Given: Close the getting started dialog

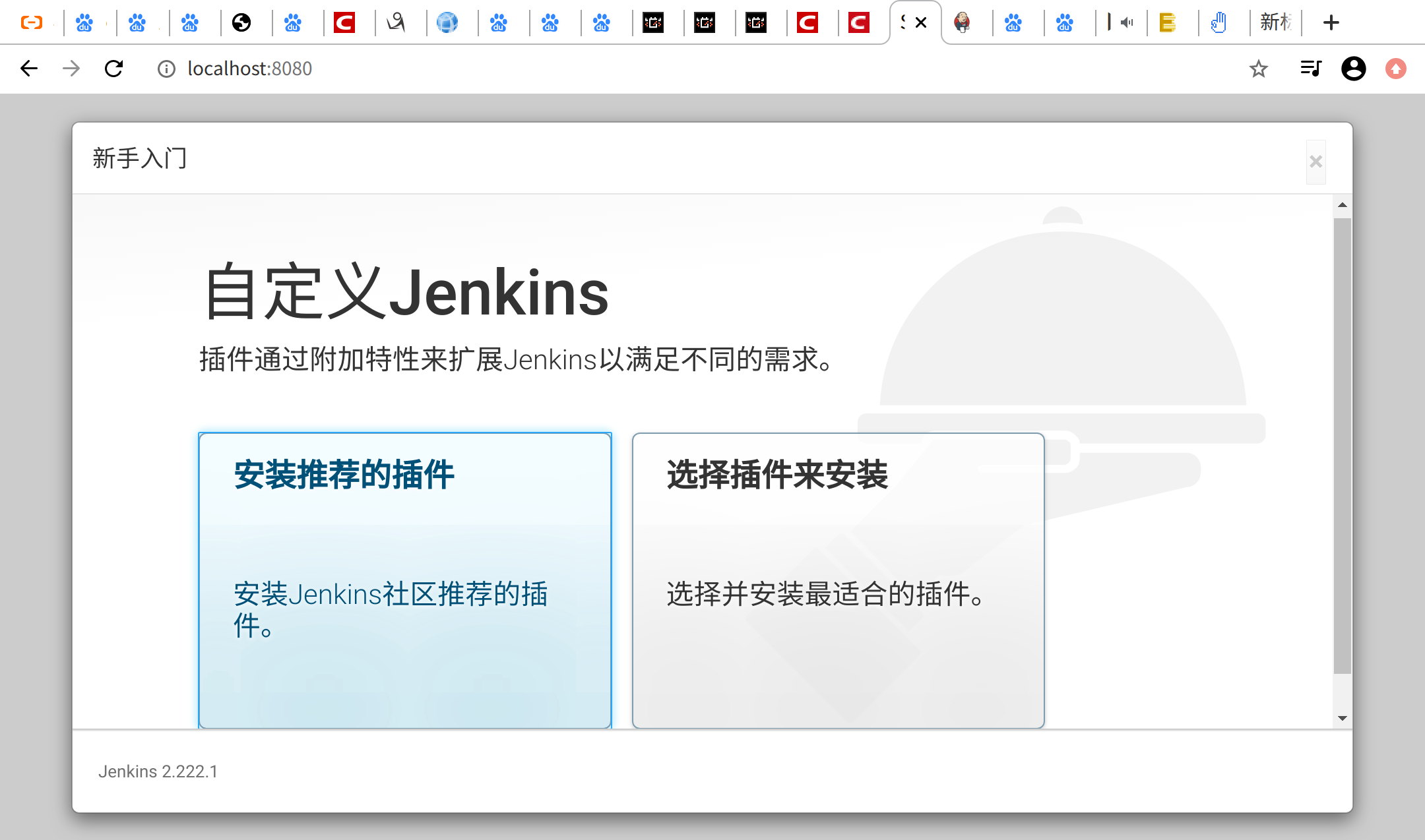Looking at the screenshot, I should (1315, 162).
